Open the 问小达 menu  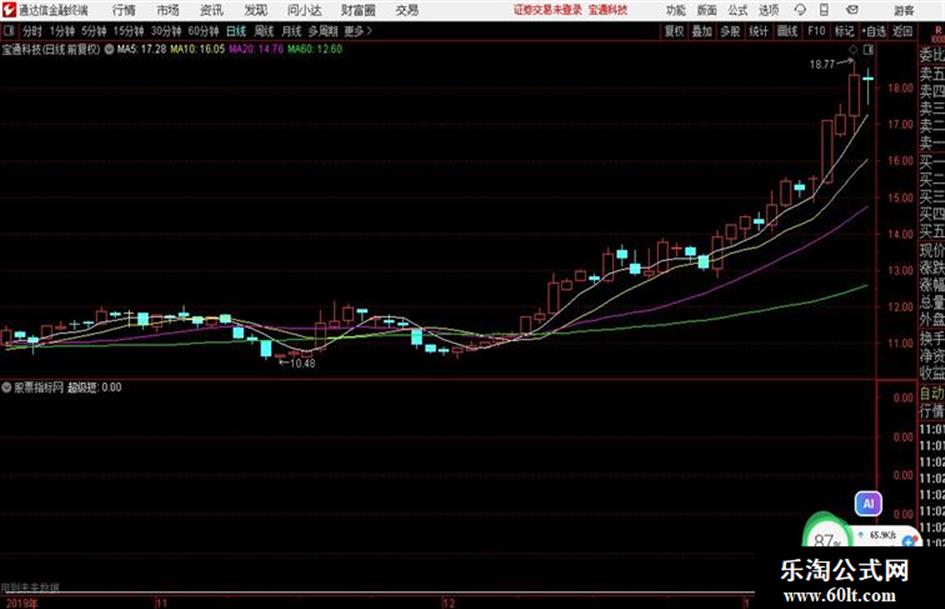[x=304, y=10]
